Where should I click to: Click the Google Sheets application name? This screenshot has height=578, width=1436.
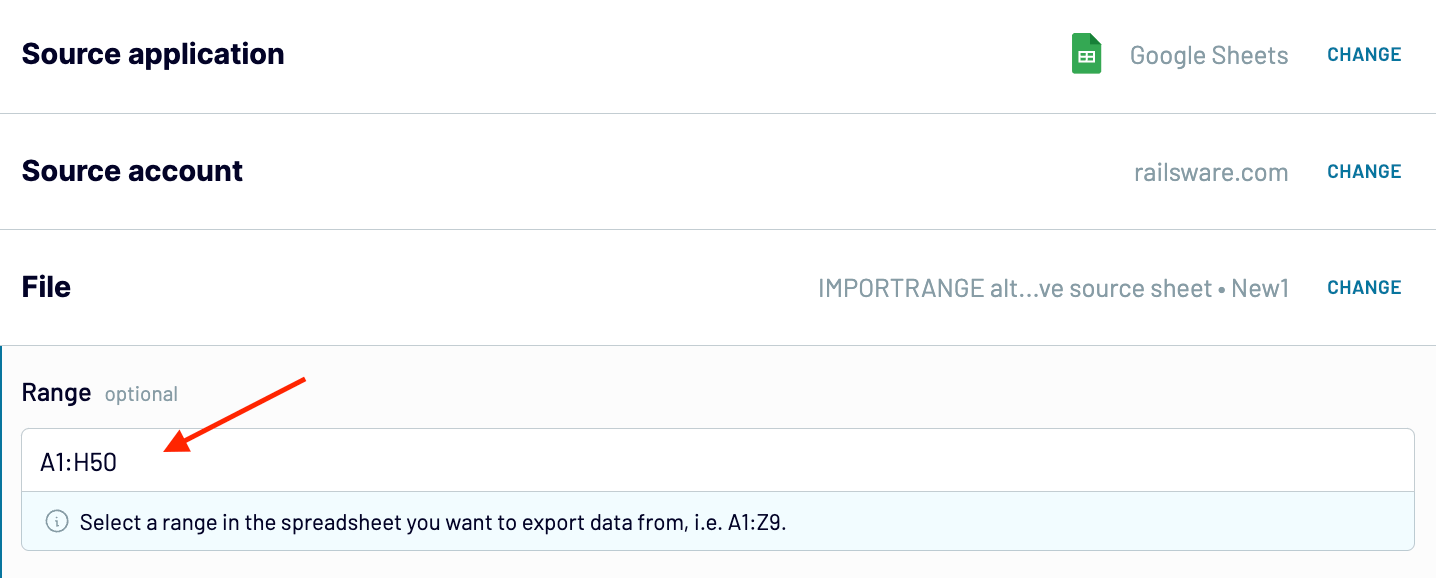(1208, 55)
